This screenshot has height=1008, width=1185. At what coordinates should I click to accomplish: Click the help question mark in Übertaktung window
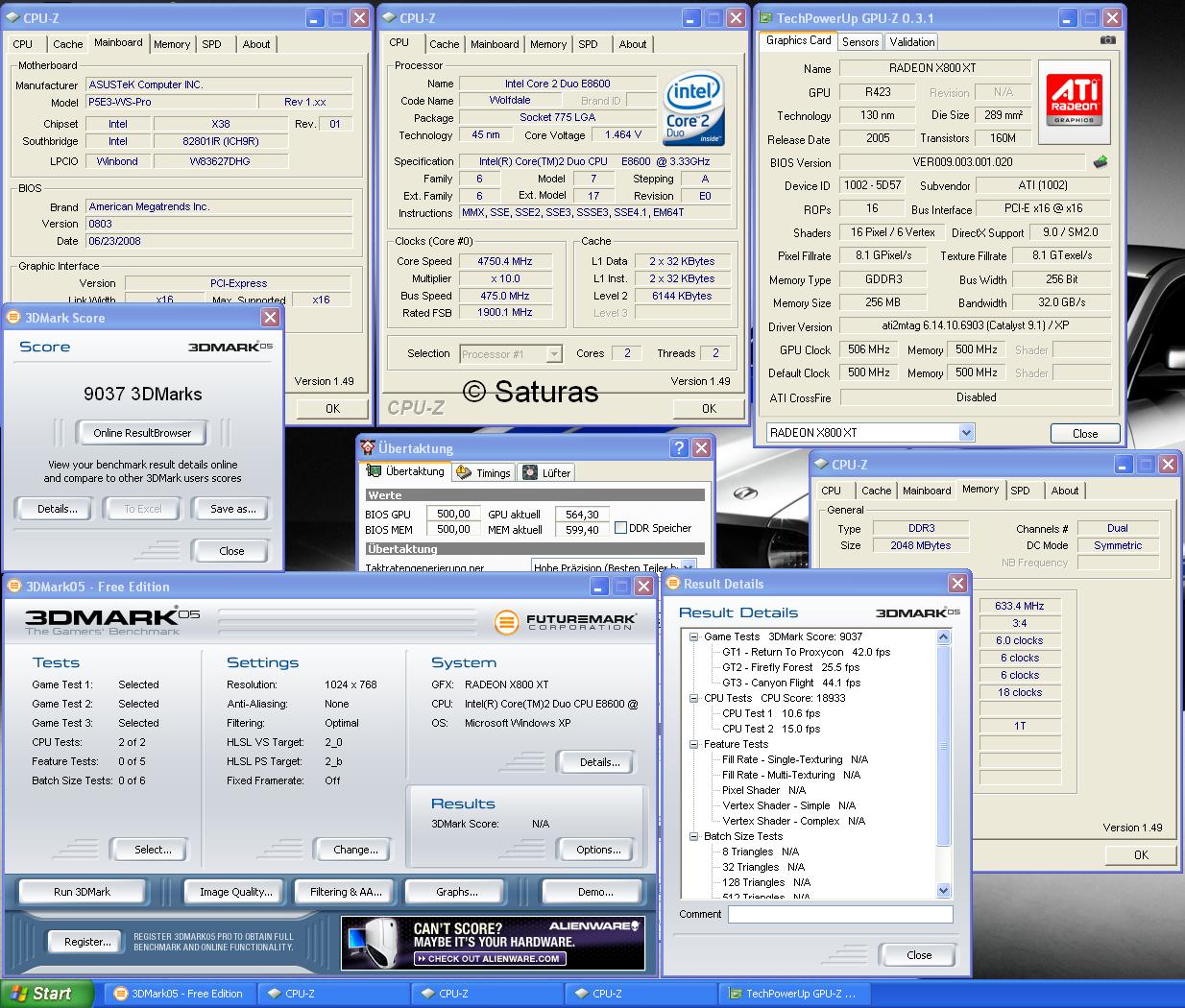click(x=679, y=447)
